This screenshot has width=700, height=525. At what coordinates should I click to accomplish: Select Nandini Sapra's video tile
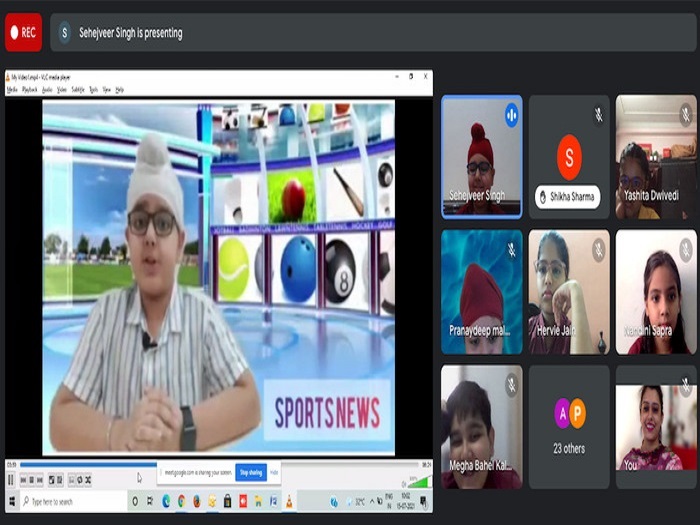click(656, 292)
